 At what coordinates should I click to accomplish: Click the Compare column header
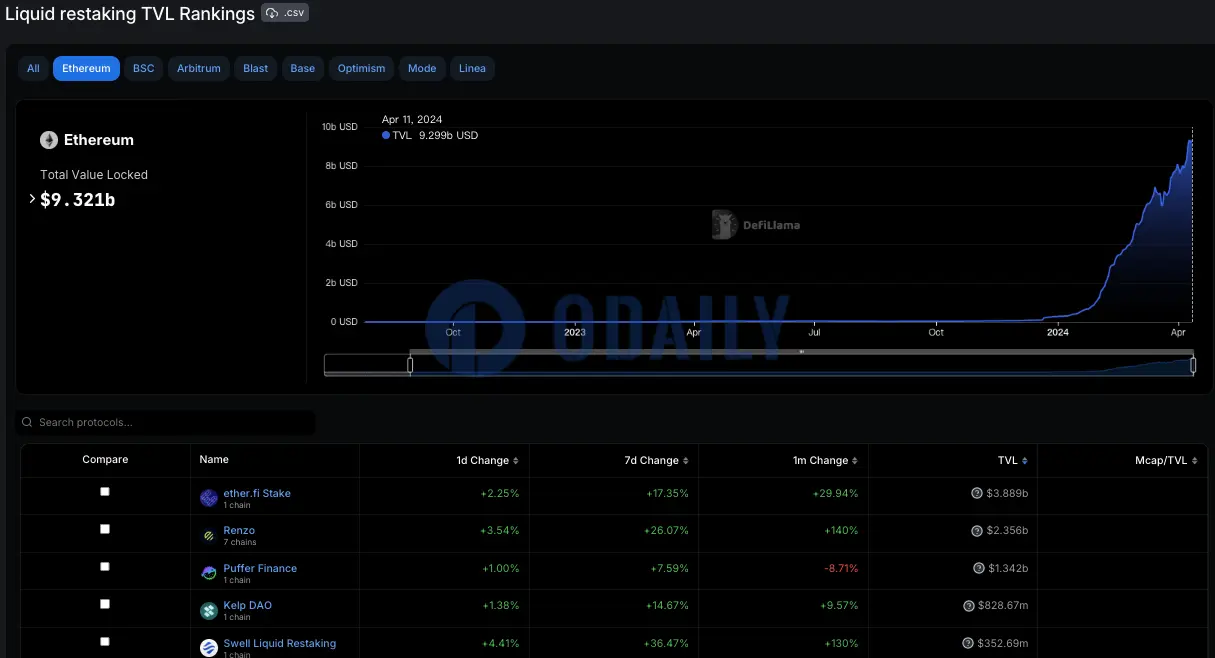105,459
